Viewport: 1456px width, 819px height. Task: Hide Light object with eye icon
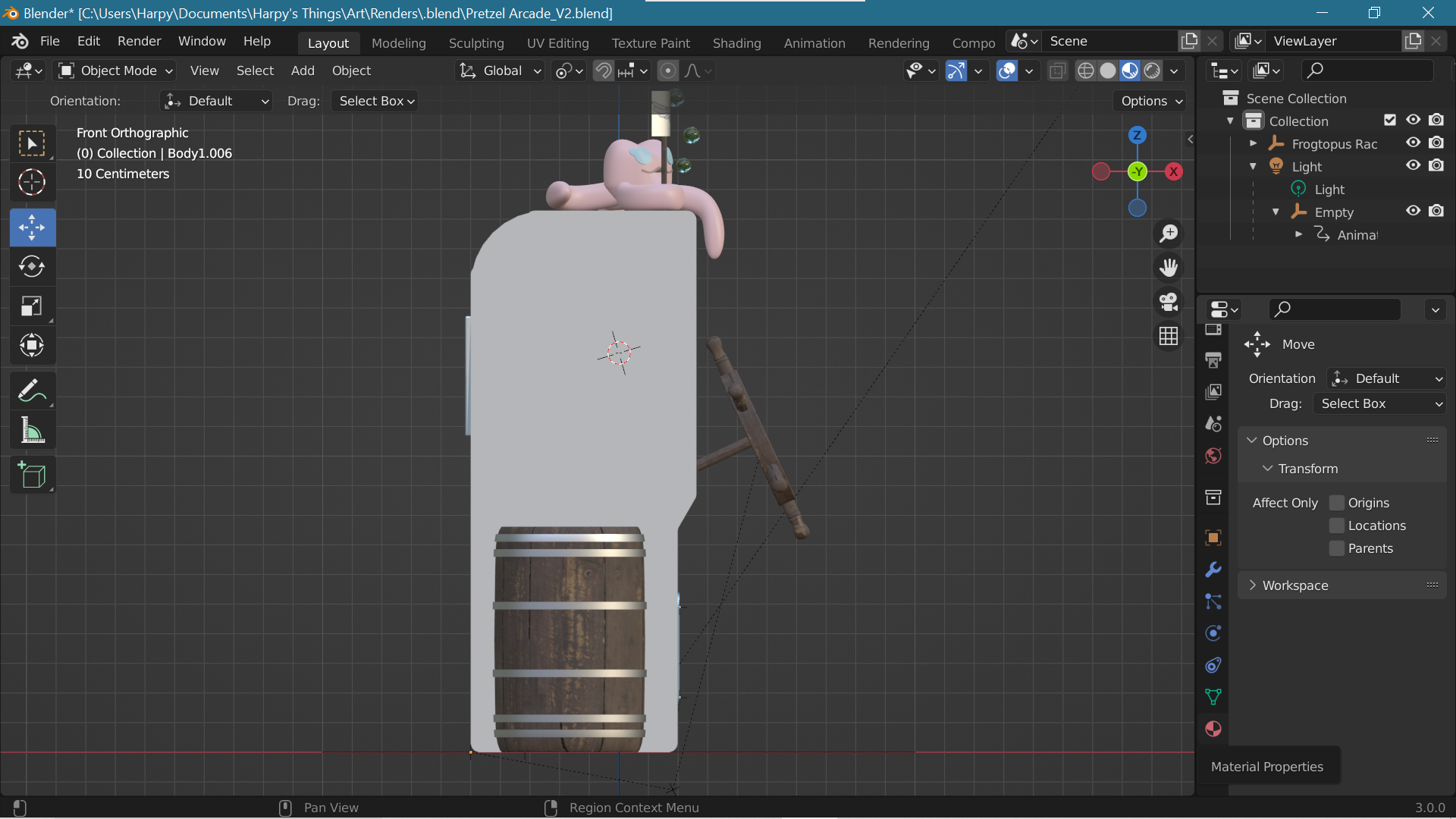1413,165
